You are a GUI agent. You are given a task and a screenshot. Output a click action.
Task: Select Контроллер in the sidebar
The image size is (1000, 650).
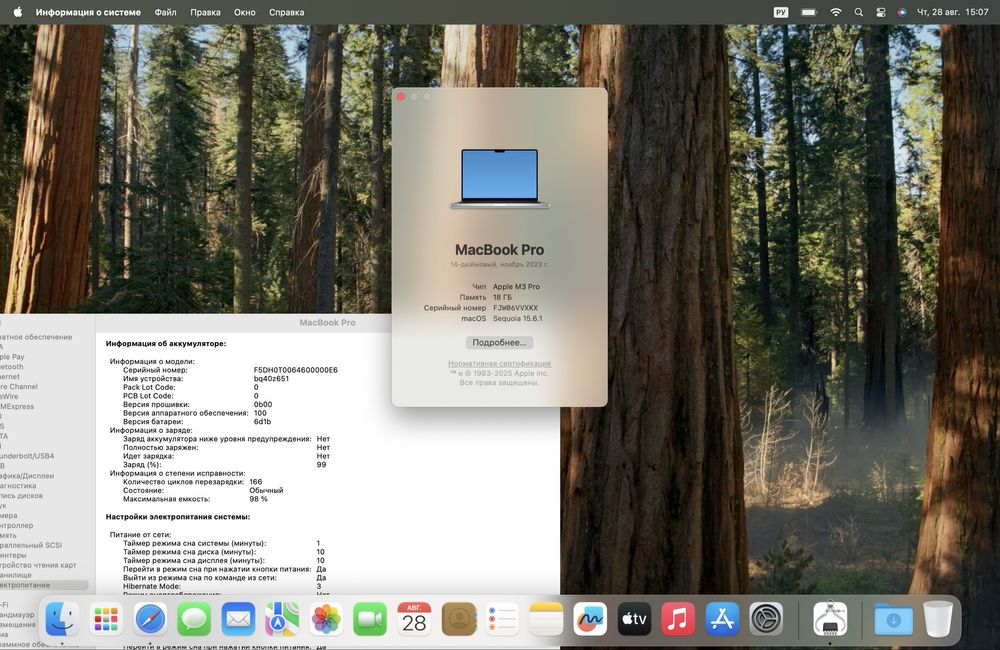(x=17, y=525)
